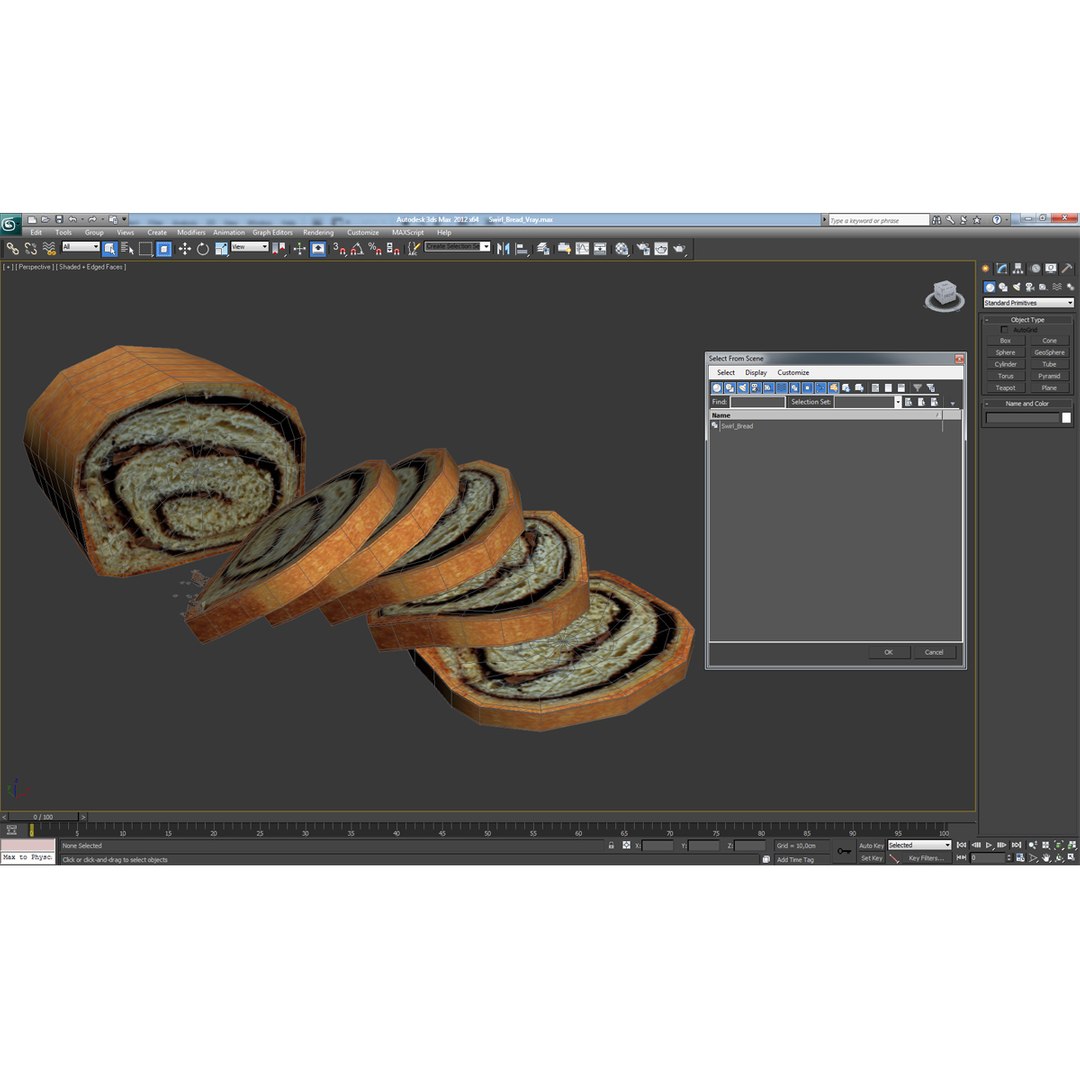Click the Render Production teapot icon
Screen dimensions: 1080x1080
(680, 249)
